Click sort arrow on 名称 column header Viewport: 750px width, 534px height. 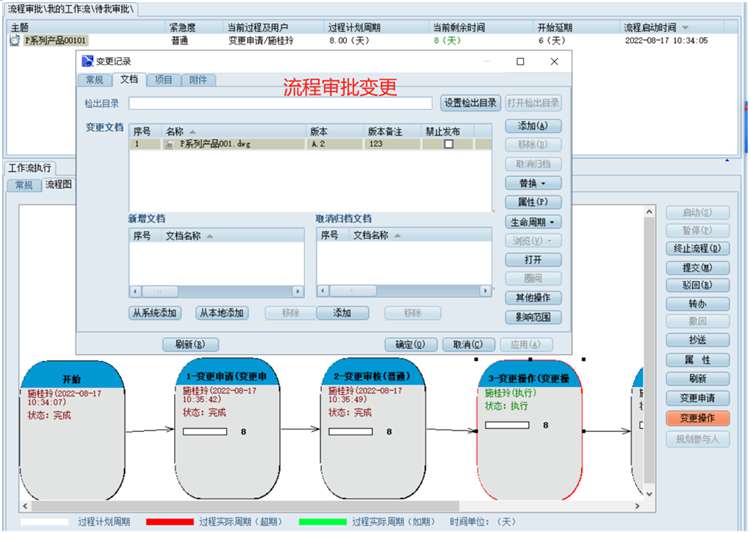pyautogui.click(x=192, y=131)
